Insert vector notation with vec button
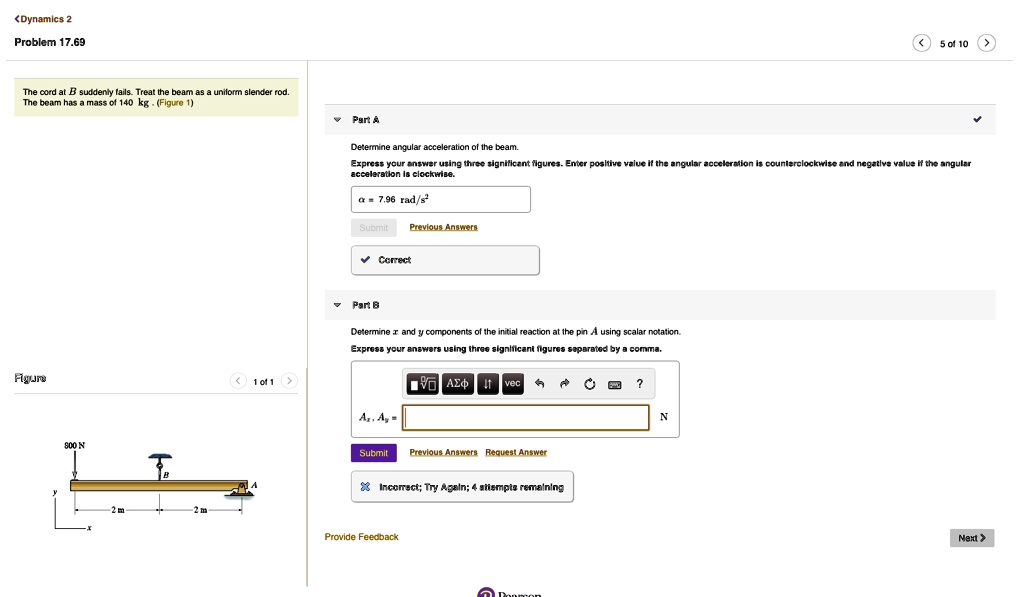Viewport: 1024px width, 597px height. [512, 383]
